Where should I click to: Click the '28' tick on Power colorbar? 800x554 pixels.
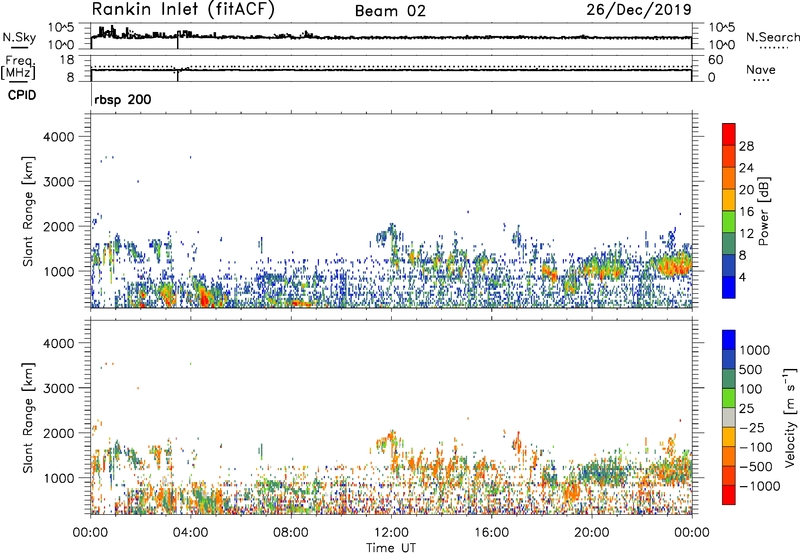tap(746, 146)
